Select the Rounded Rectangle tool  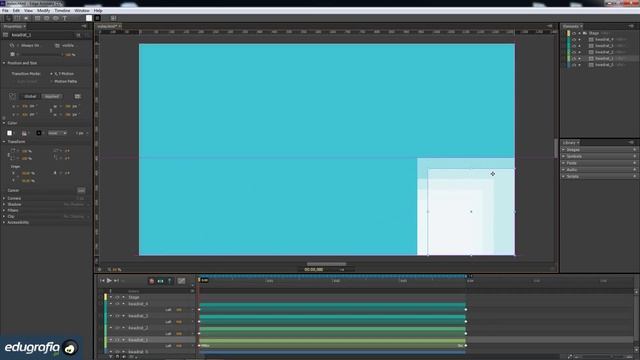(x=47, y=18)
